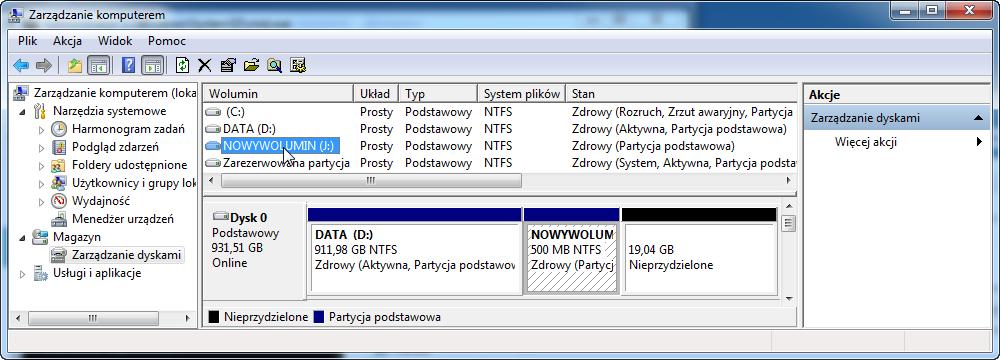Click the Akcje pane header
The image size is (1000, 360).
tap(897, 94)
